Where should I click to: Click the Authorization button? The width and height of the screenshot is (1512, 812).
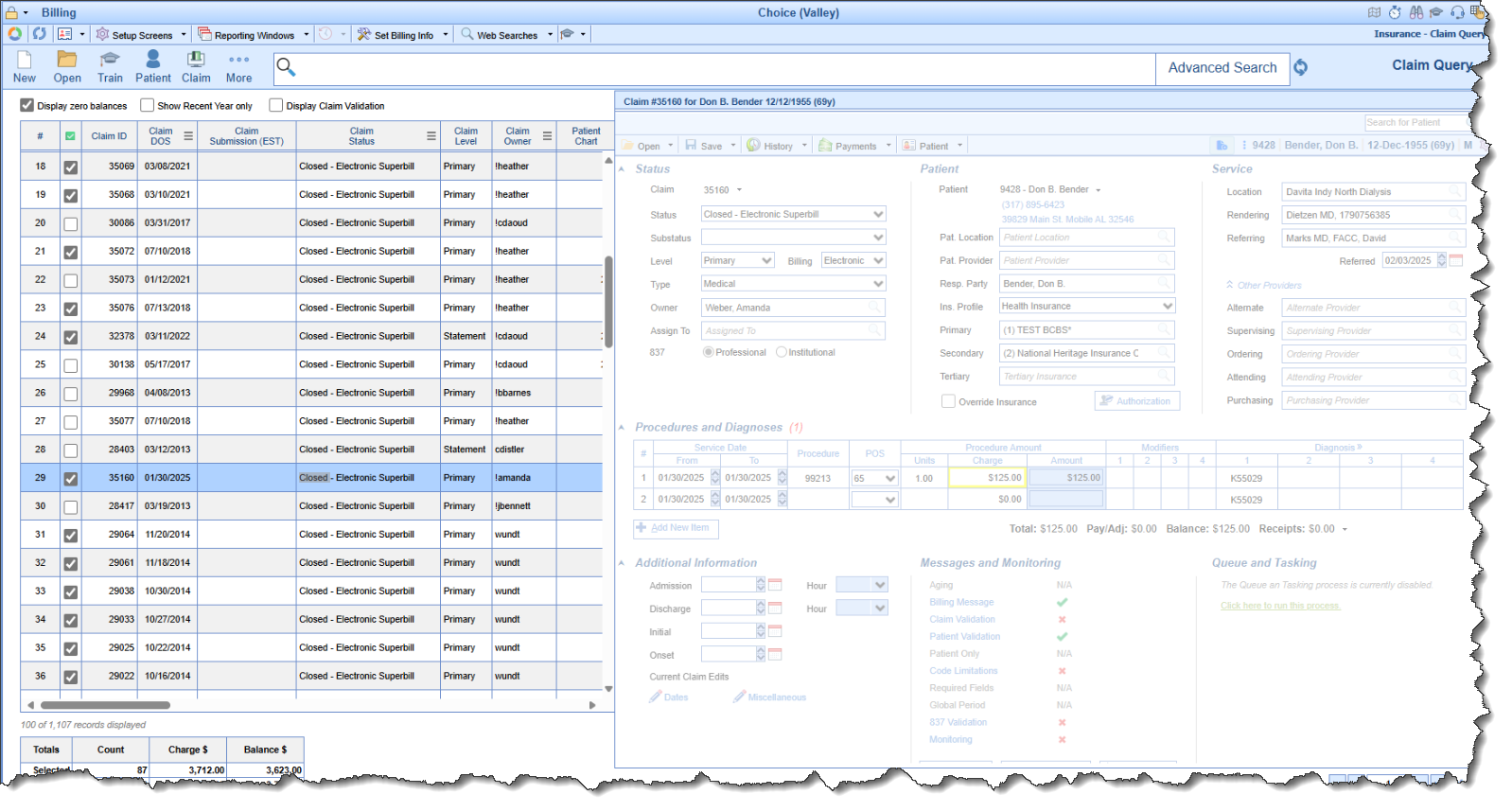(x=1135, y=401)
